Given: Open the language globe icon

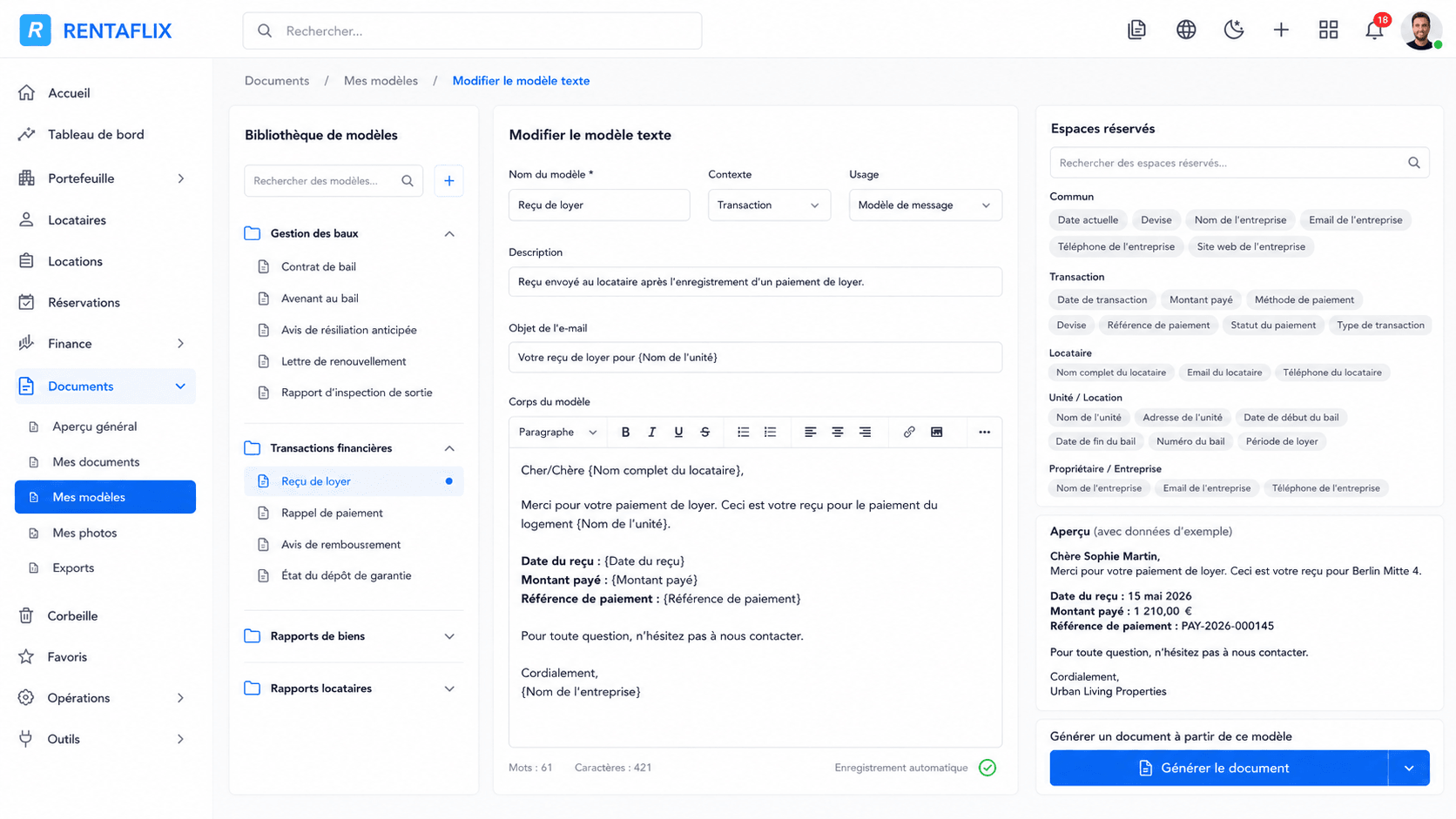Looking at the screenshot, I should [x=1186, y=30].
